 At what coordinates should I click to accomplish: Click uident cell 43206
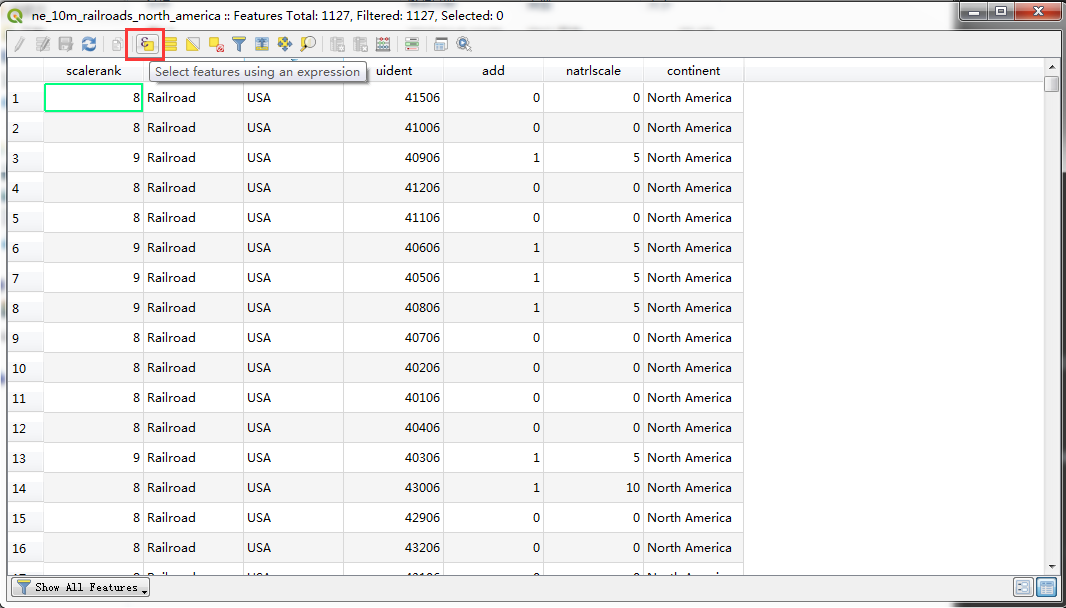tap(394, 547)
